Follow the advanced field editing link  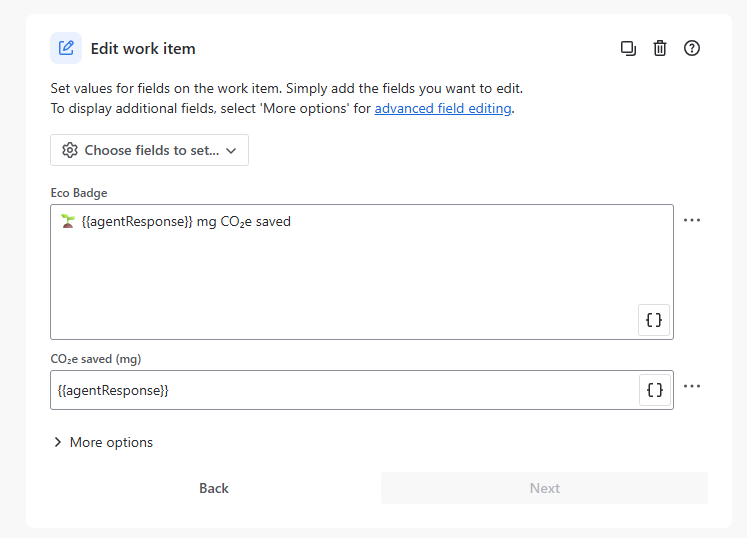443,108
